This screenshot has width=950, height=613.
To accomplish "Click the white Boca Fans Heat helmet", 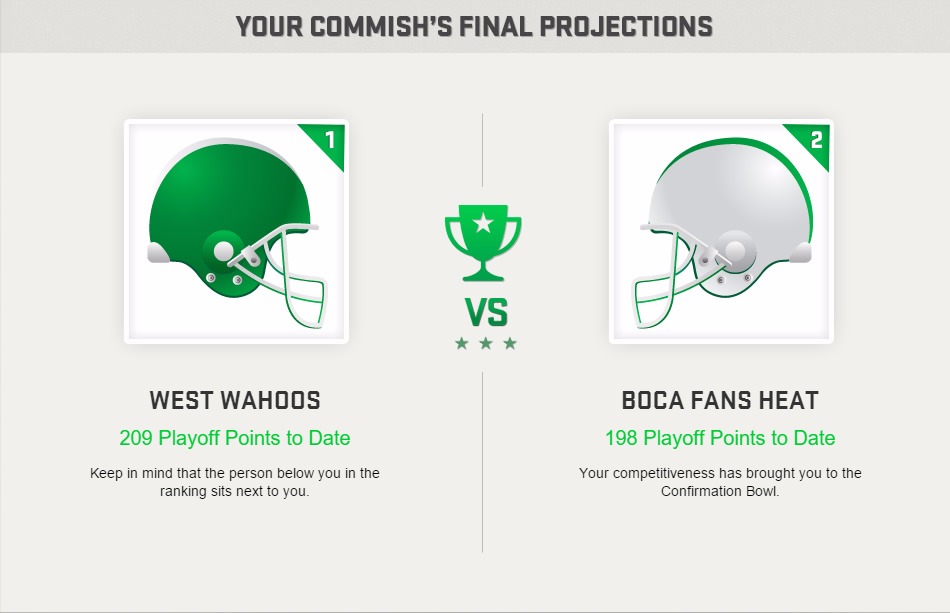I will point(722,233).
